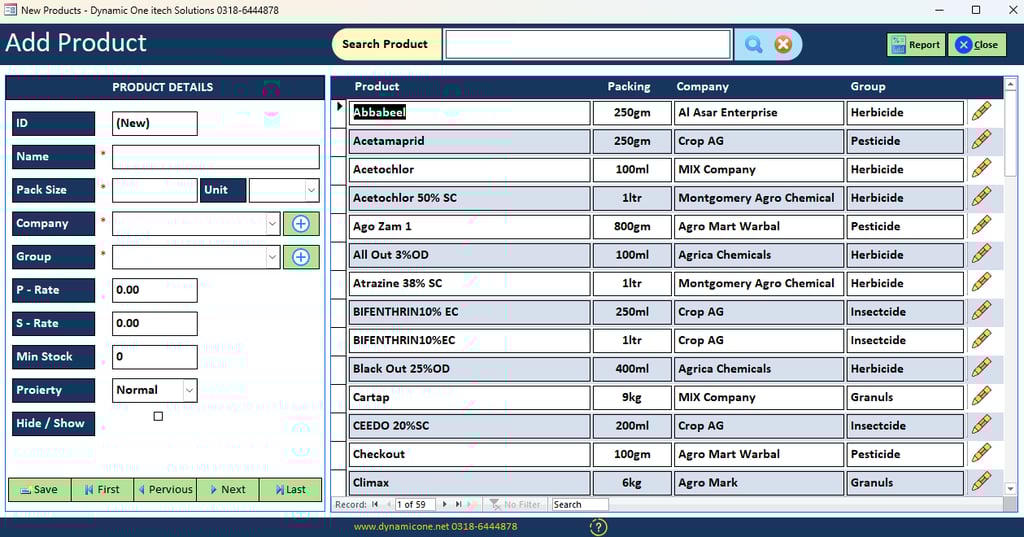Click the P - Rate field
1024x537 pixels.
point(155,290)
